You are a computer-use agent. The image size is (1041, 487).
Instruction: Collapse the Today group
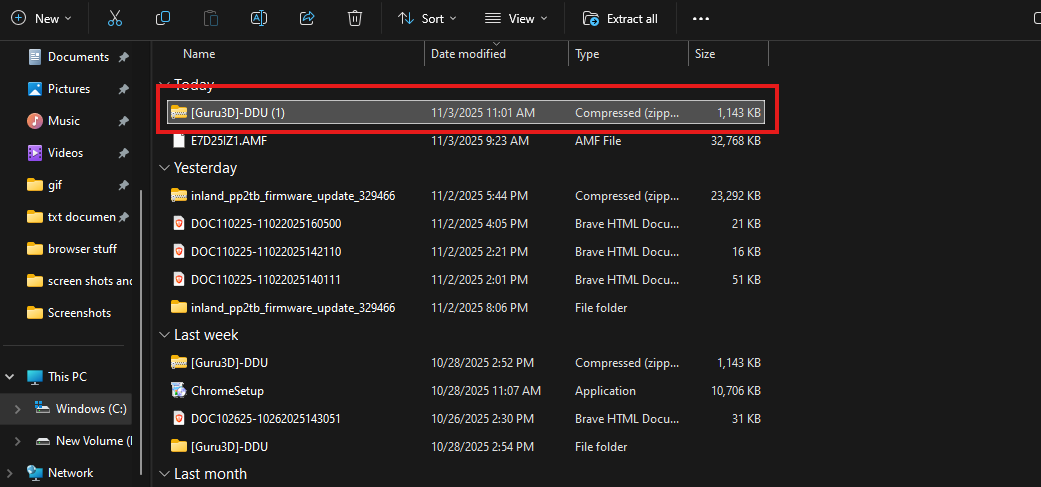pyautogui.click(x=164, y=85)
